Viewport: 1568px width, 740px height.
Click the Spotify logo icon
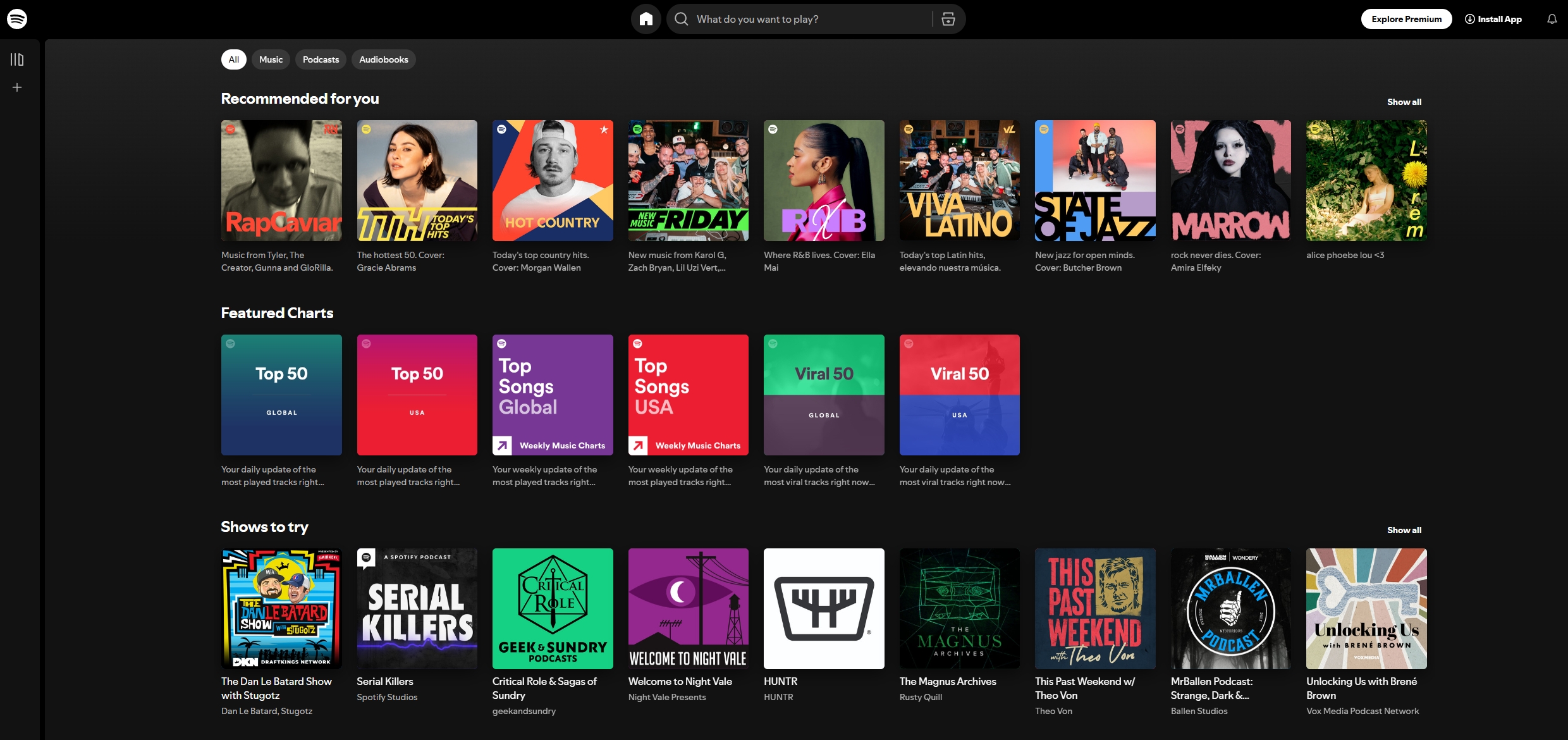(x=17, y=19)
